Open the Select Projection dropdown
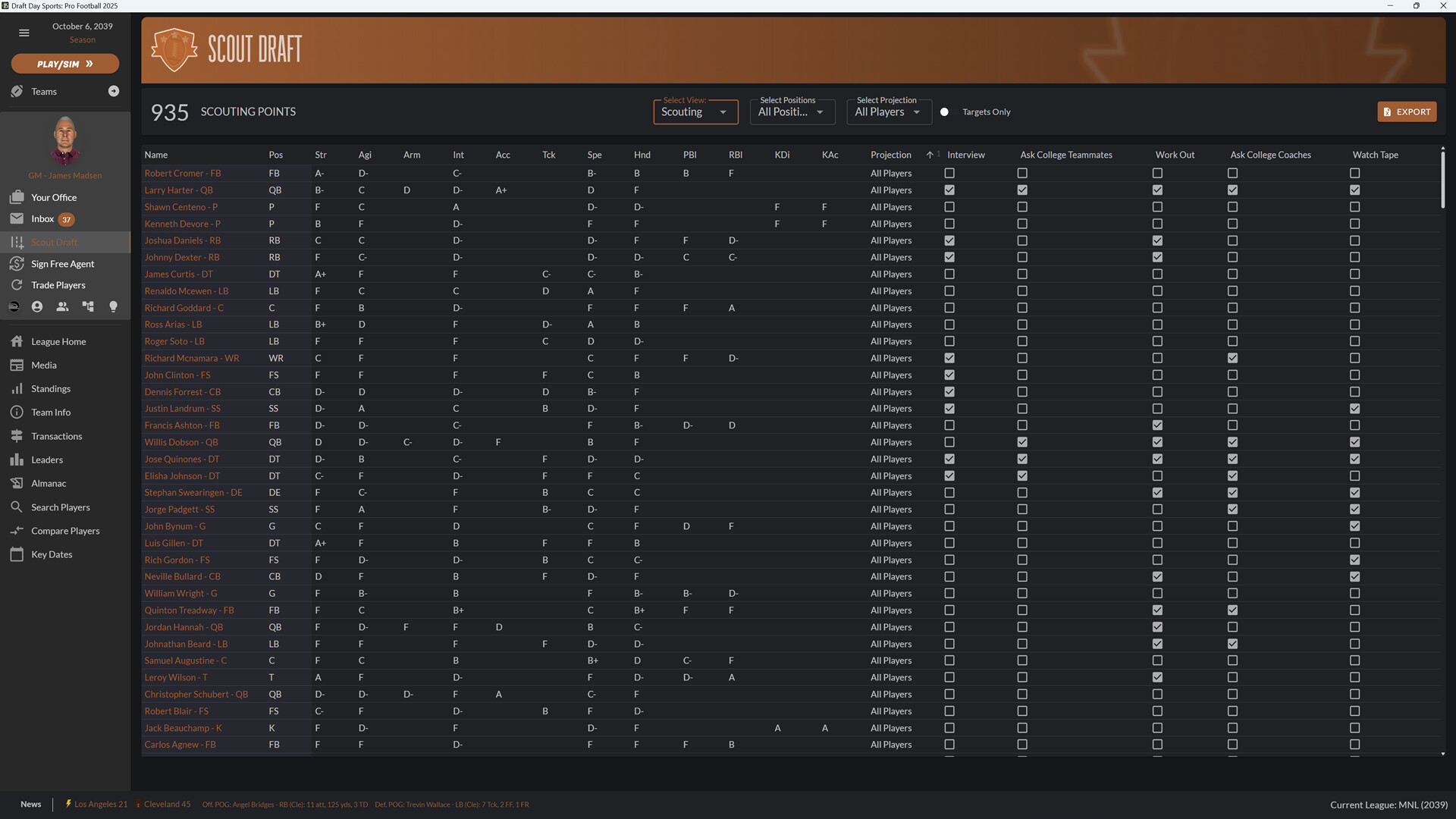The width and height of the screenshot is (1456, 819). tap(888, 111)
